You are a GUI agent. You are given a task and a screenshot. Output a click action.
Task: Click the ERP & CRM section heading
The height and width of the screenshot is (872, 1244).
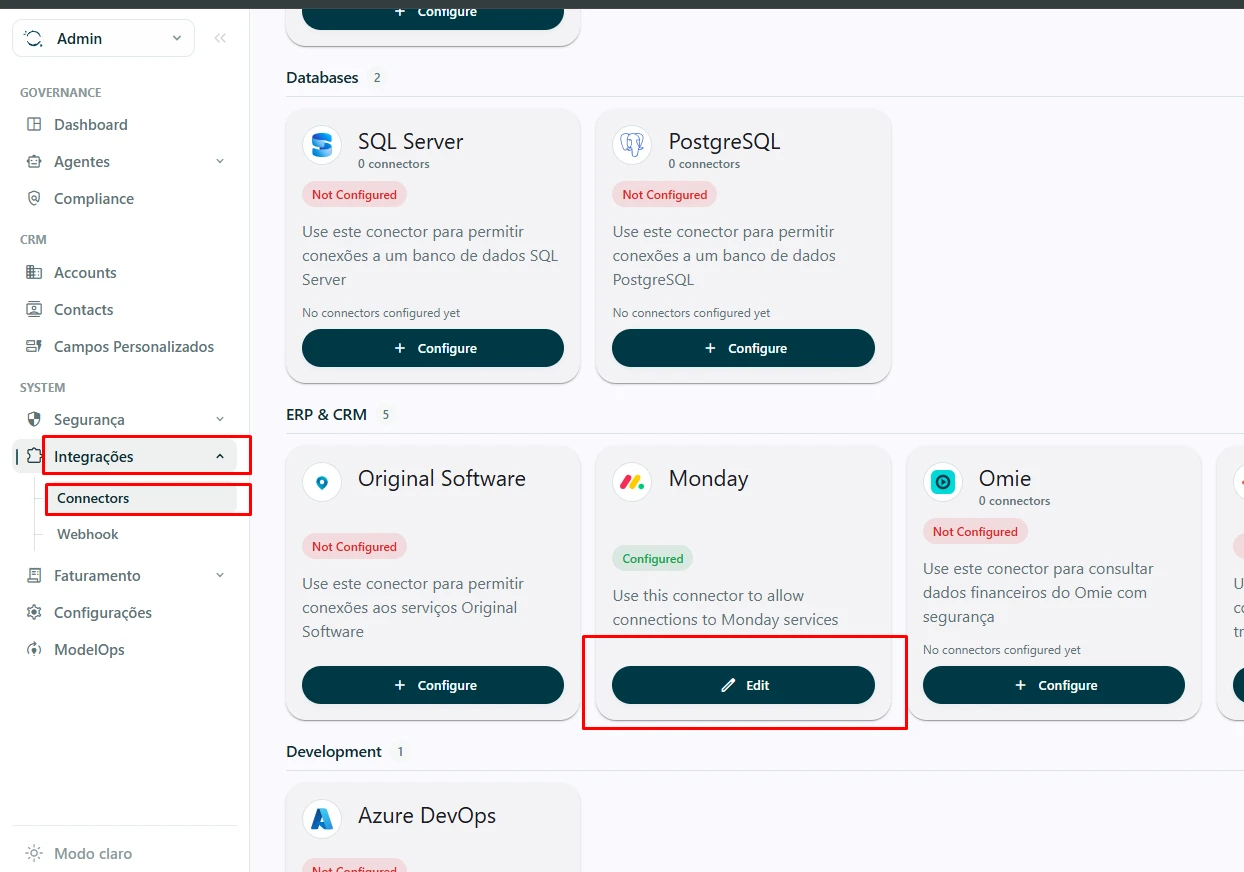(326, 414)
